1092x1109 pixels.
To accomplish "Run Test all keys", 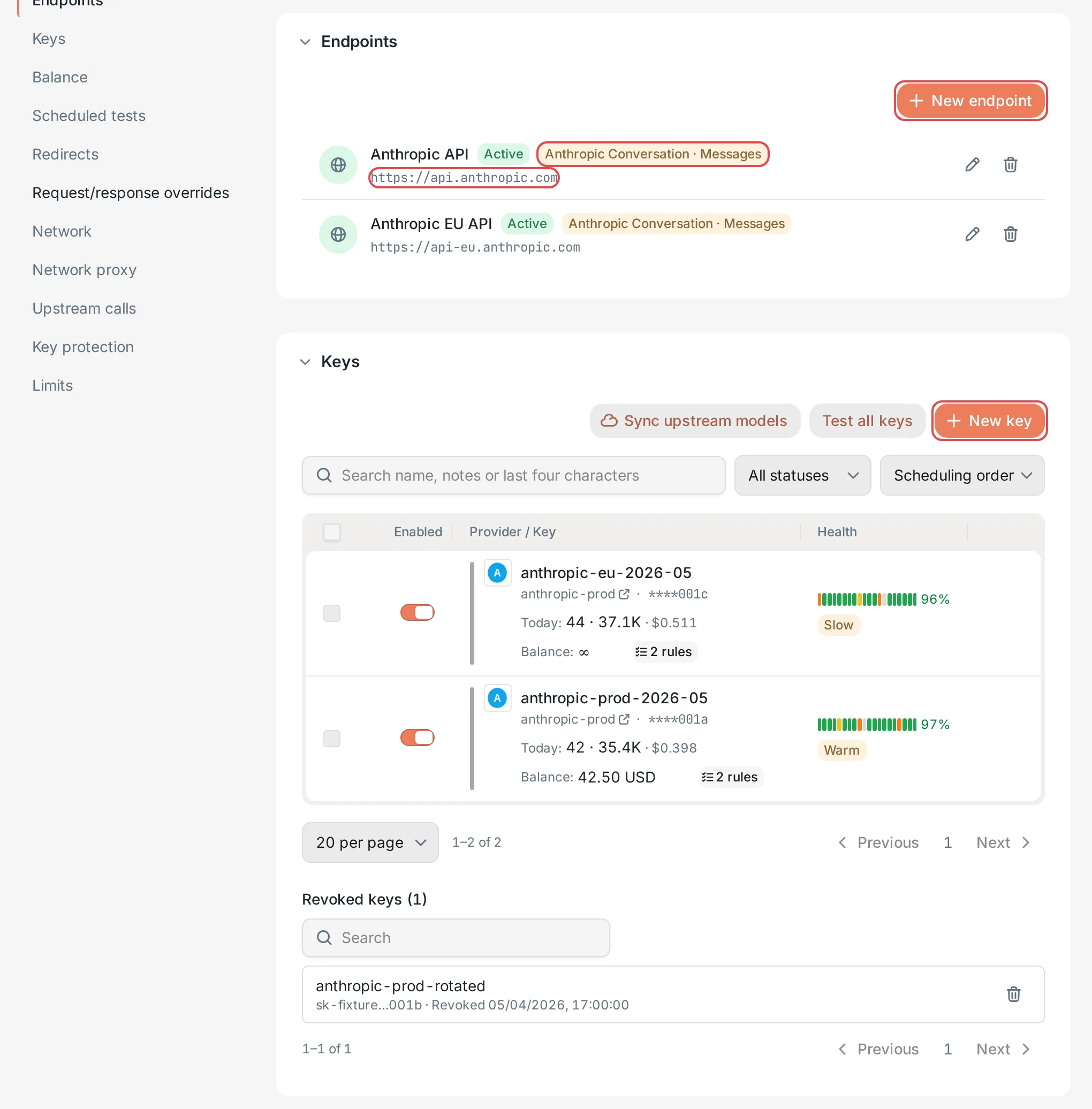I will coord(867,420).
